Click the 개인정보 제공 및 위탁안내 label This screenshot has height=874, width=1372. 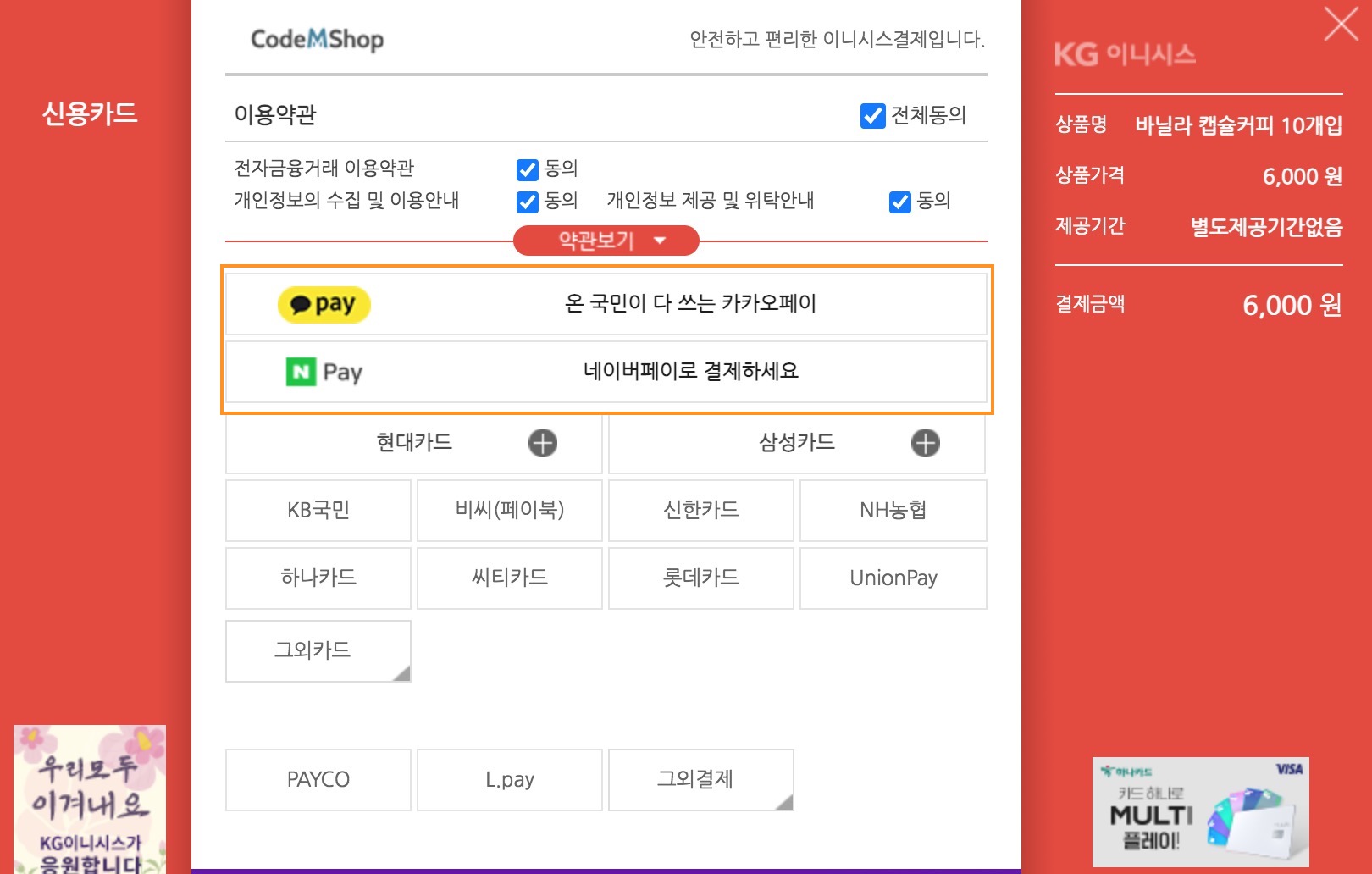[711, 201]
